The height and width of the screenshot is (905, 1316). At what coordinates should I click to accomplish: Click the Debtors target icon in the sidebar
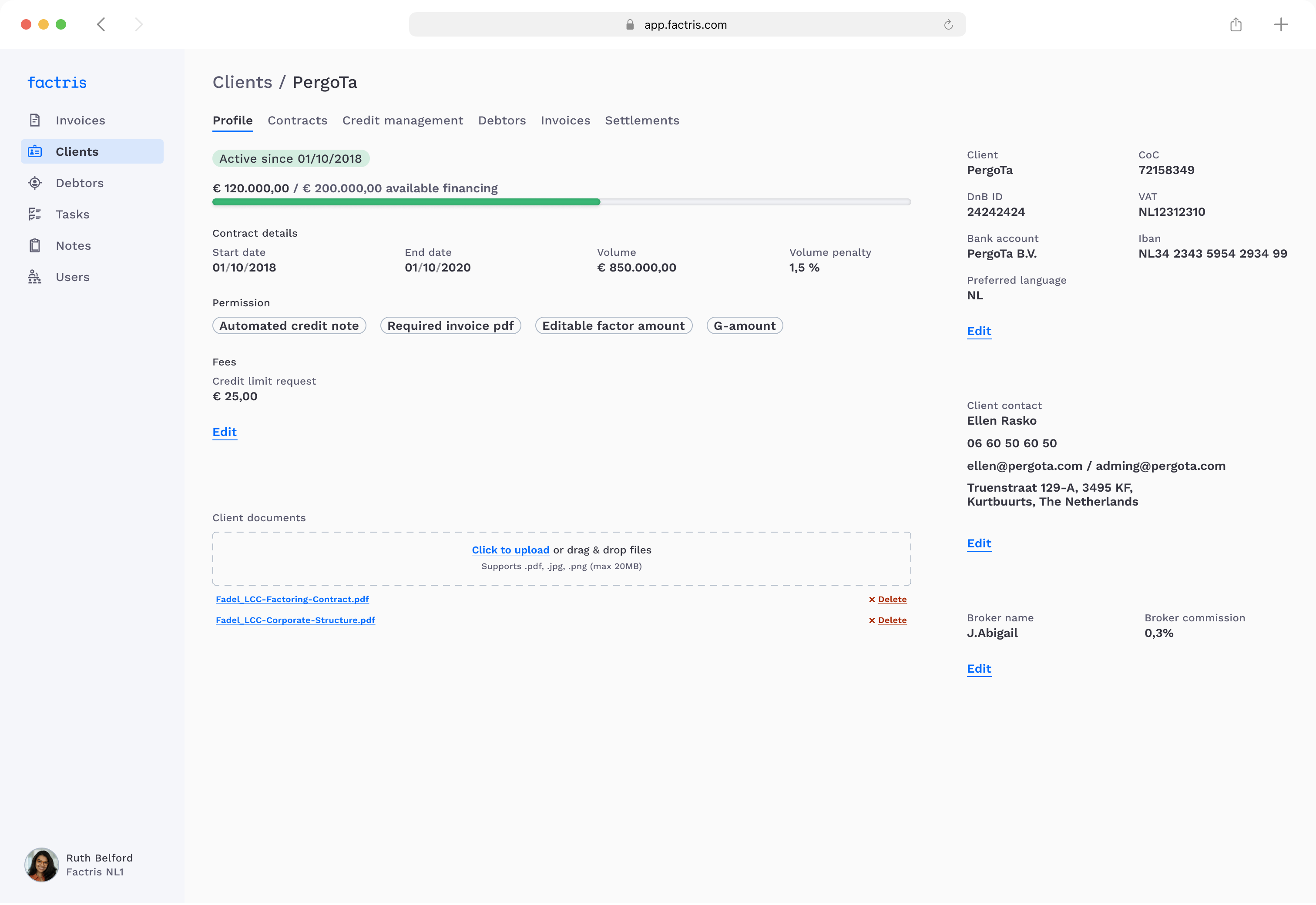point(35,183)
